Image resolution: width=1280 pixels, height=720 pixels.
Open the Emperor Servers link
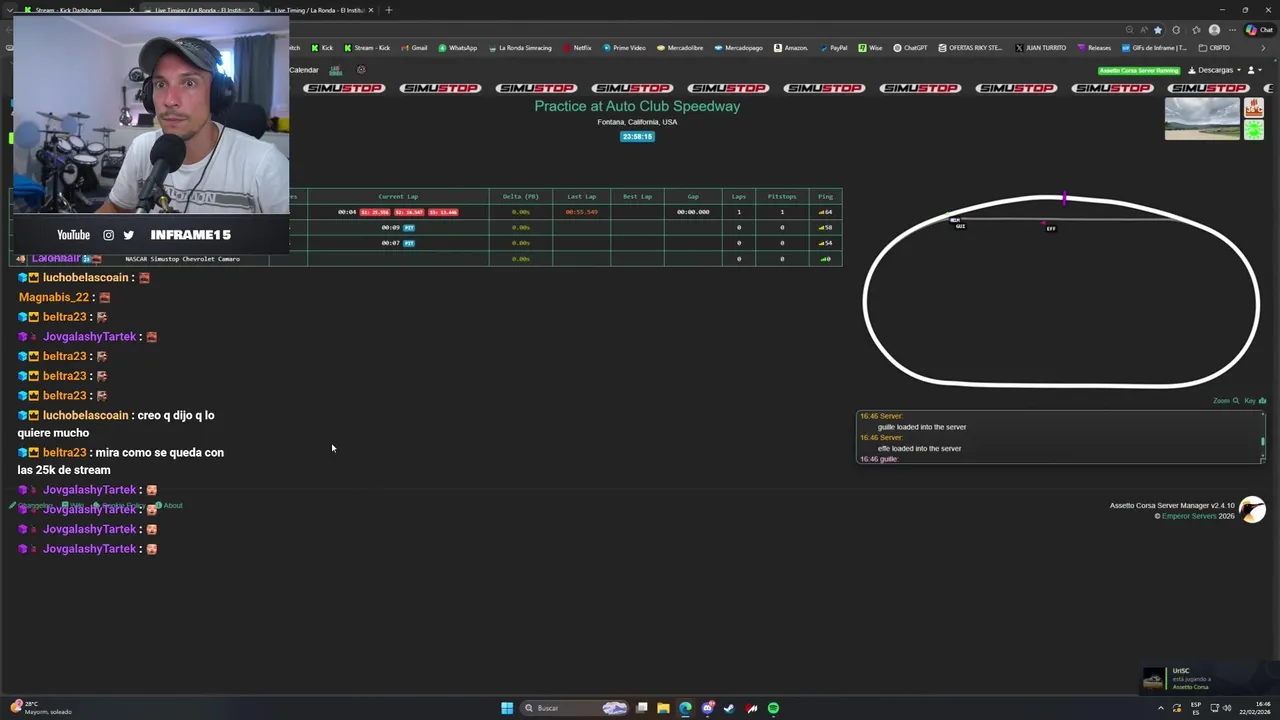pos(1189,516)
